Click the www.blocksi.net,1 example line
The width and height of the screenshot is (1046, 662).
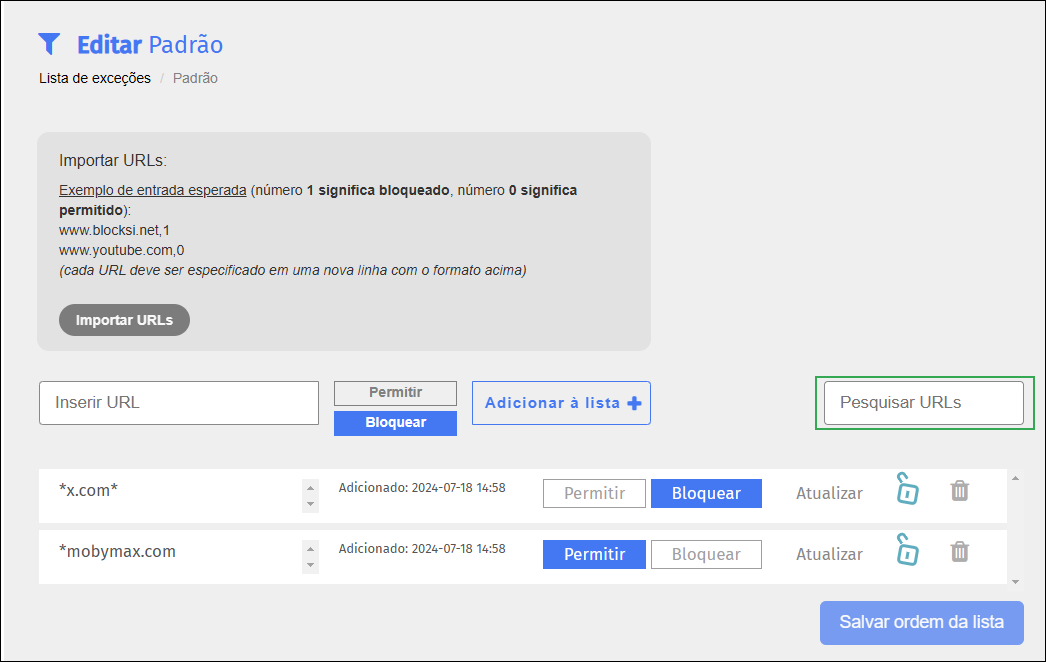tap(114, 230)
